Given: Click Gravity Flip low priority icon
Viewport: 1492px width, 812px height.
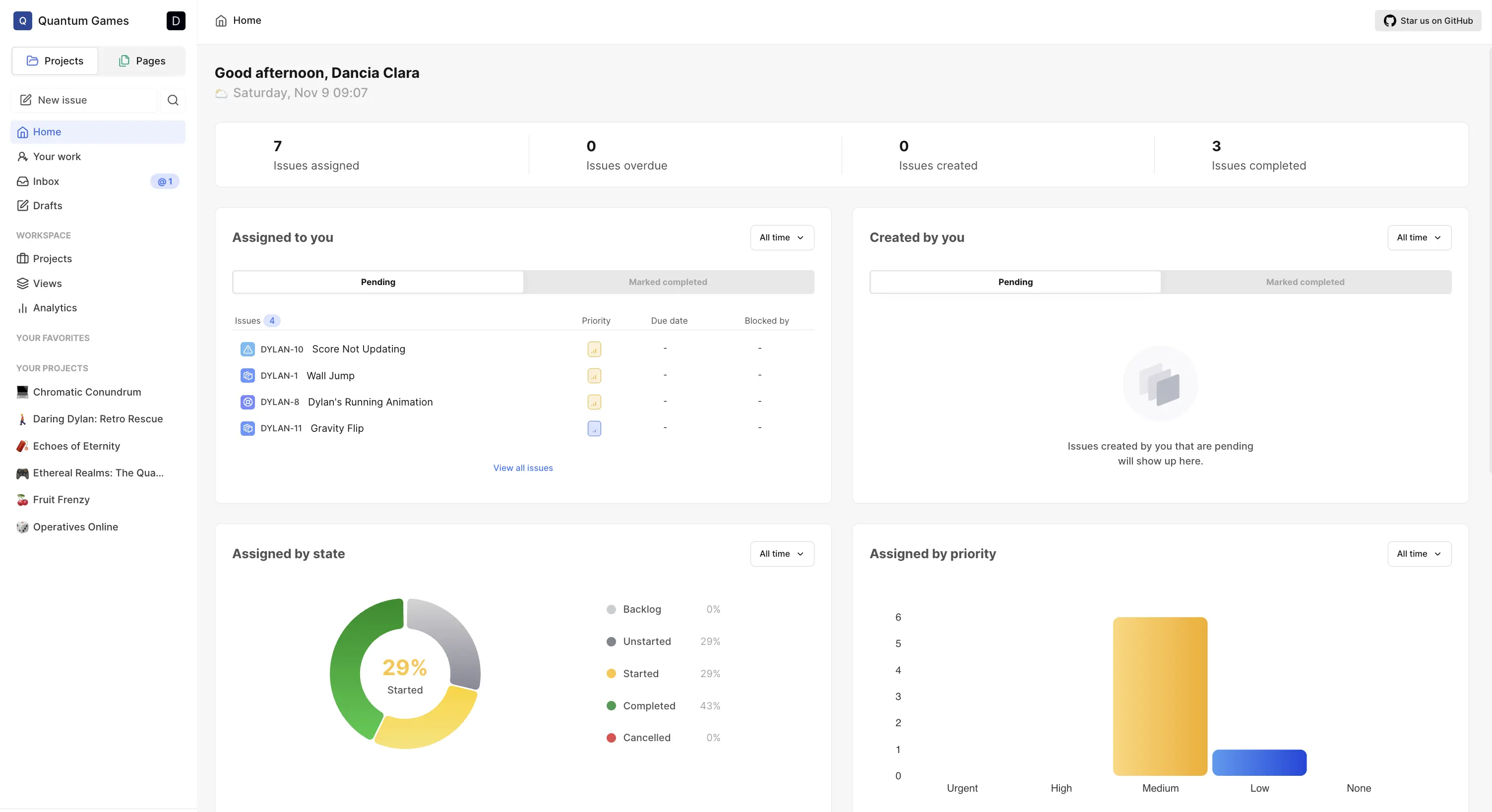Looking at the screenshot, I should click(x=594, y=428).
